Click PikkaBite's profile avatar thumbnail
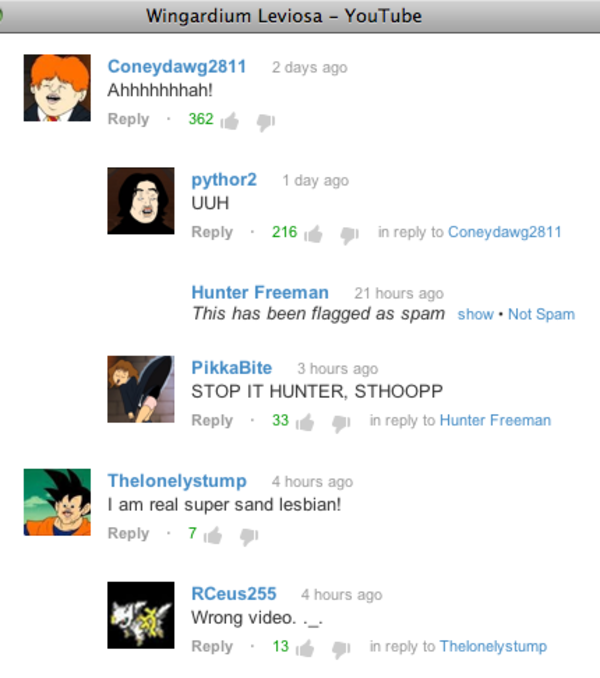The height and width of the screenshot is (678, 600). pos(141,389)
